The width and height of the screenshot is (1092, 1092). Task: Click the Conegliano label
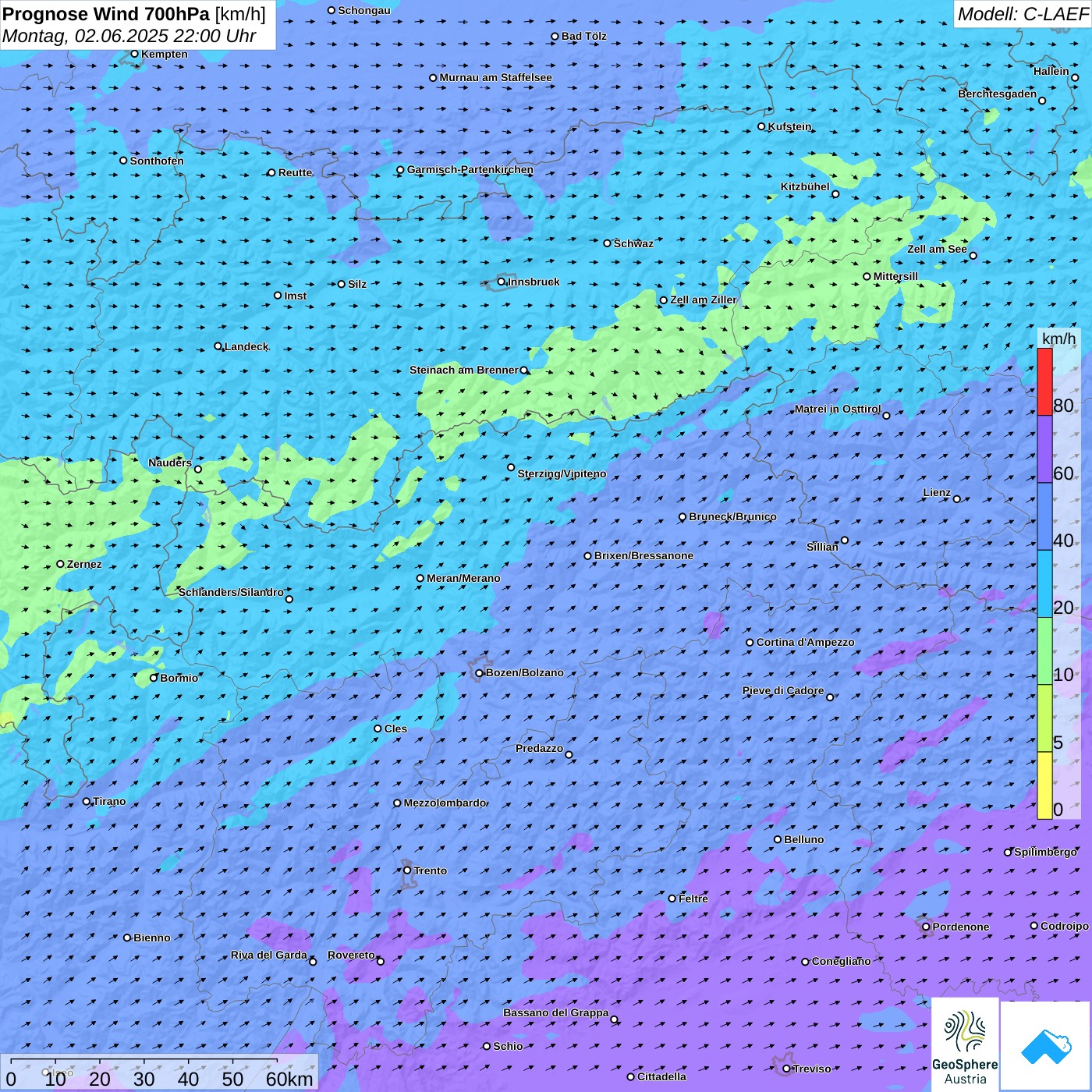(841, 961)
